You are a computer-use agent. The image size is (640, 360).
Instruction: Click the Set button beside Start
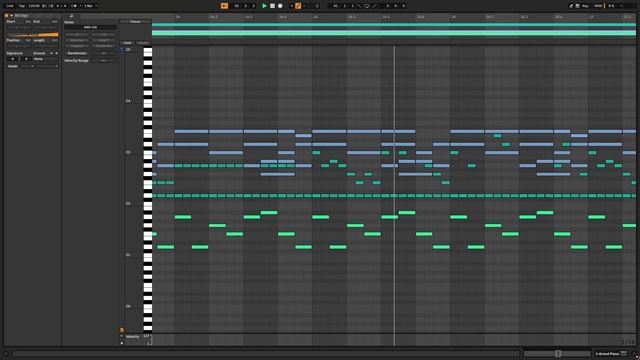[x=28, y=21]
